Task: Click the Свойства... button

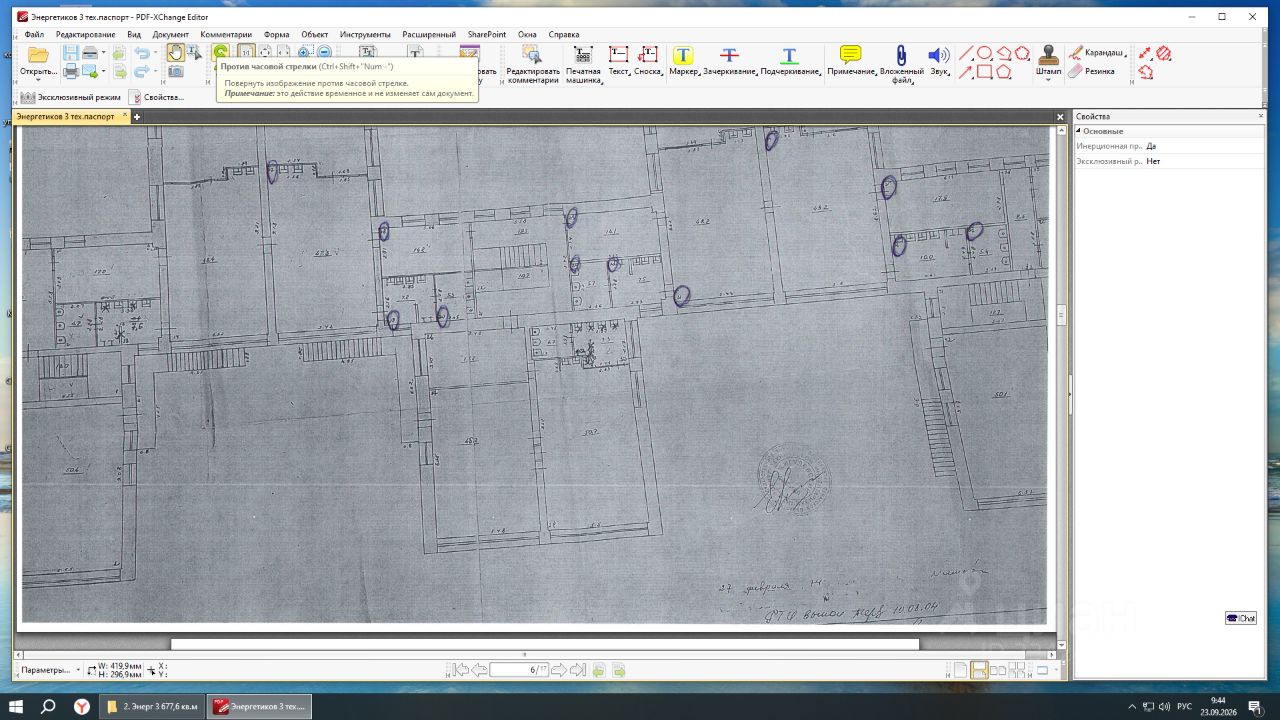Action: [x=157, y=97]
